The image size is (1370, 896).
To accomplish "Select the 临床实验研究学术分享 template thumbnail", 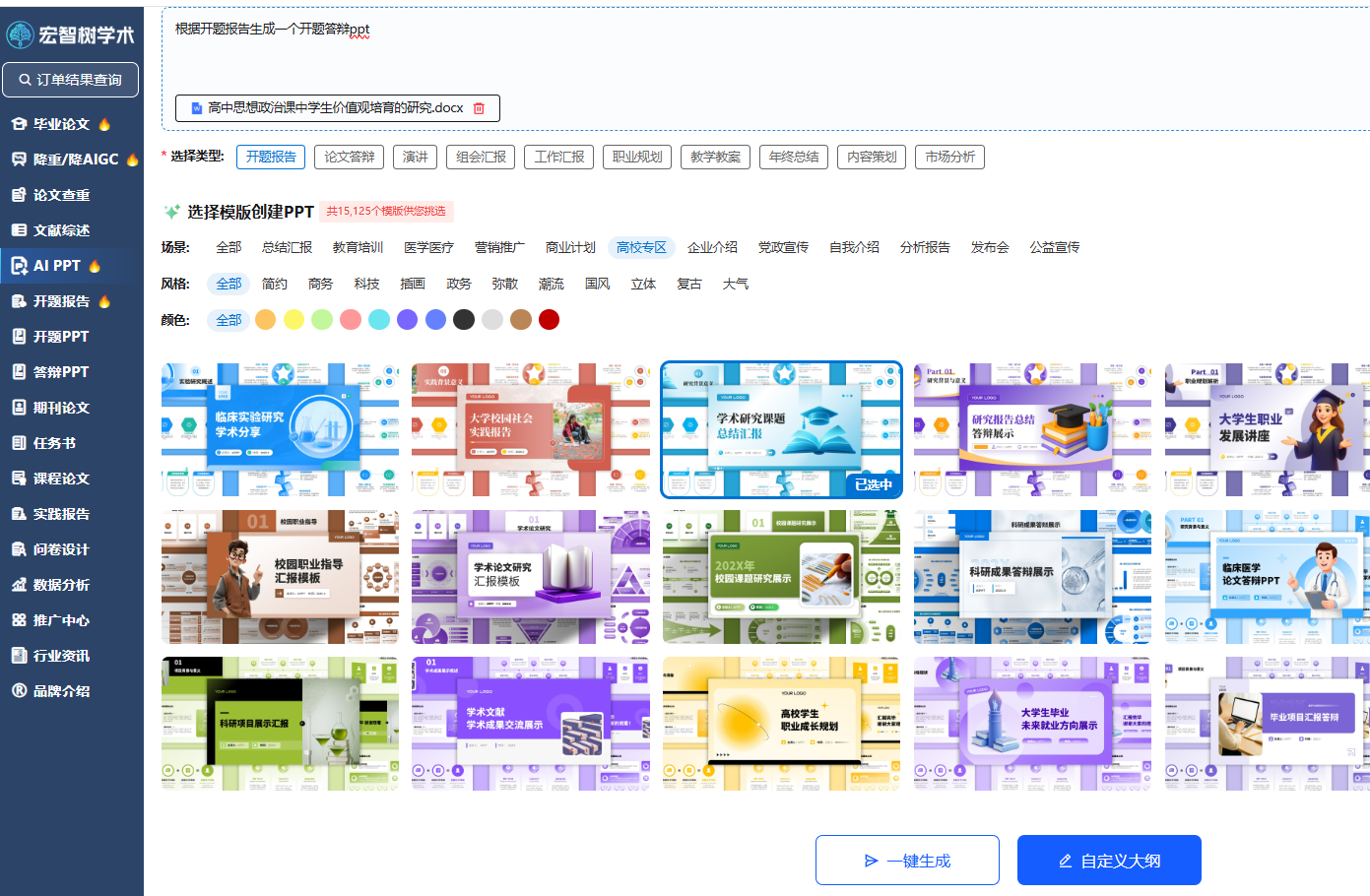I will pyautogui.click(x=281, y=429).
